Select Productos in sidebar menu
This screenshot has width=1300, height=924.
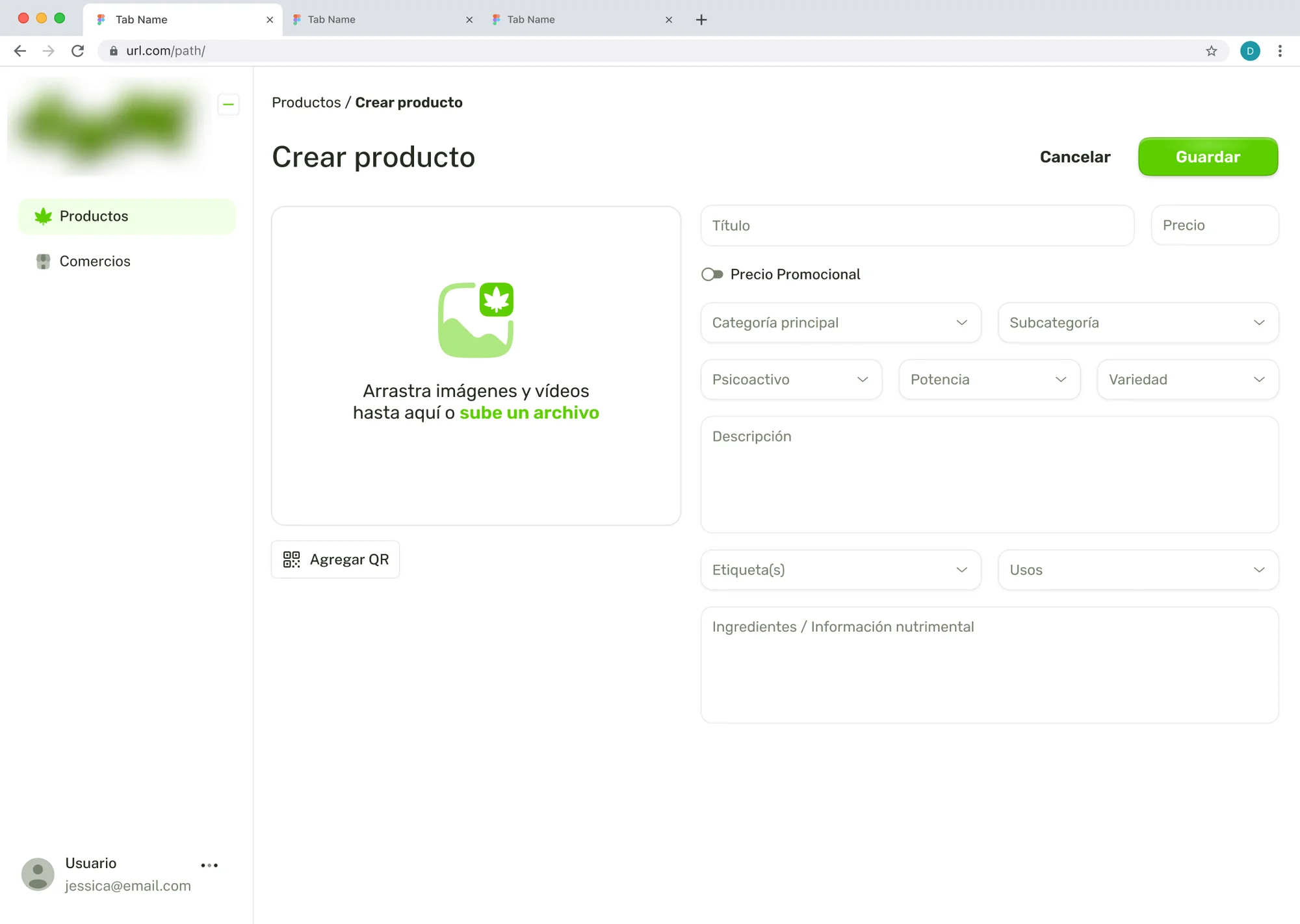click(x=127, y=216)
